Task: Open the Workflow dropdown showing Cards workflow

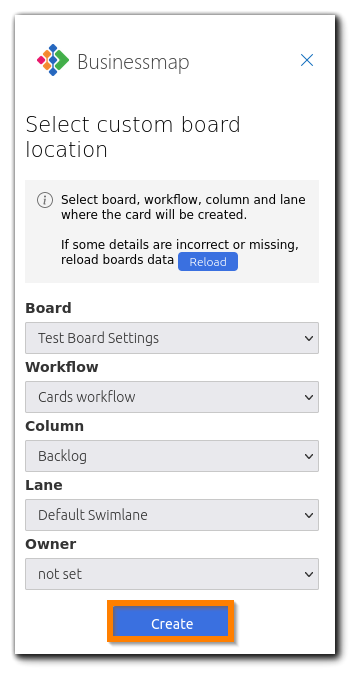Action: (x=172, y=397)
